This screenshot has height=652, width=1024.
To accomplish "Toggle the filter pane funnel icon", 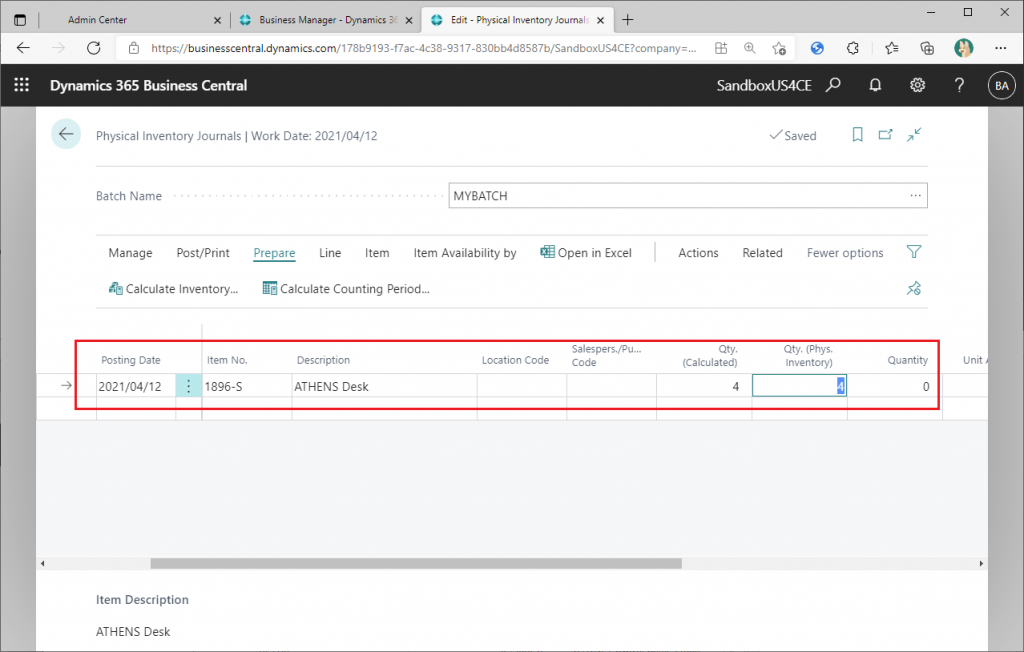I will pos(914,252).
